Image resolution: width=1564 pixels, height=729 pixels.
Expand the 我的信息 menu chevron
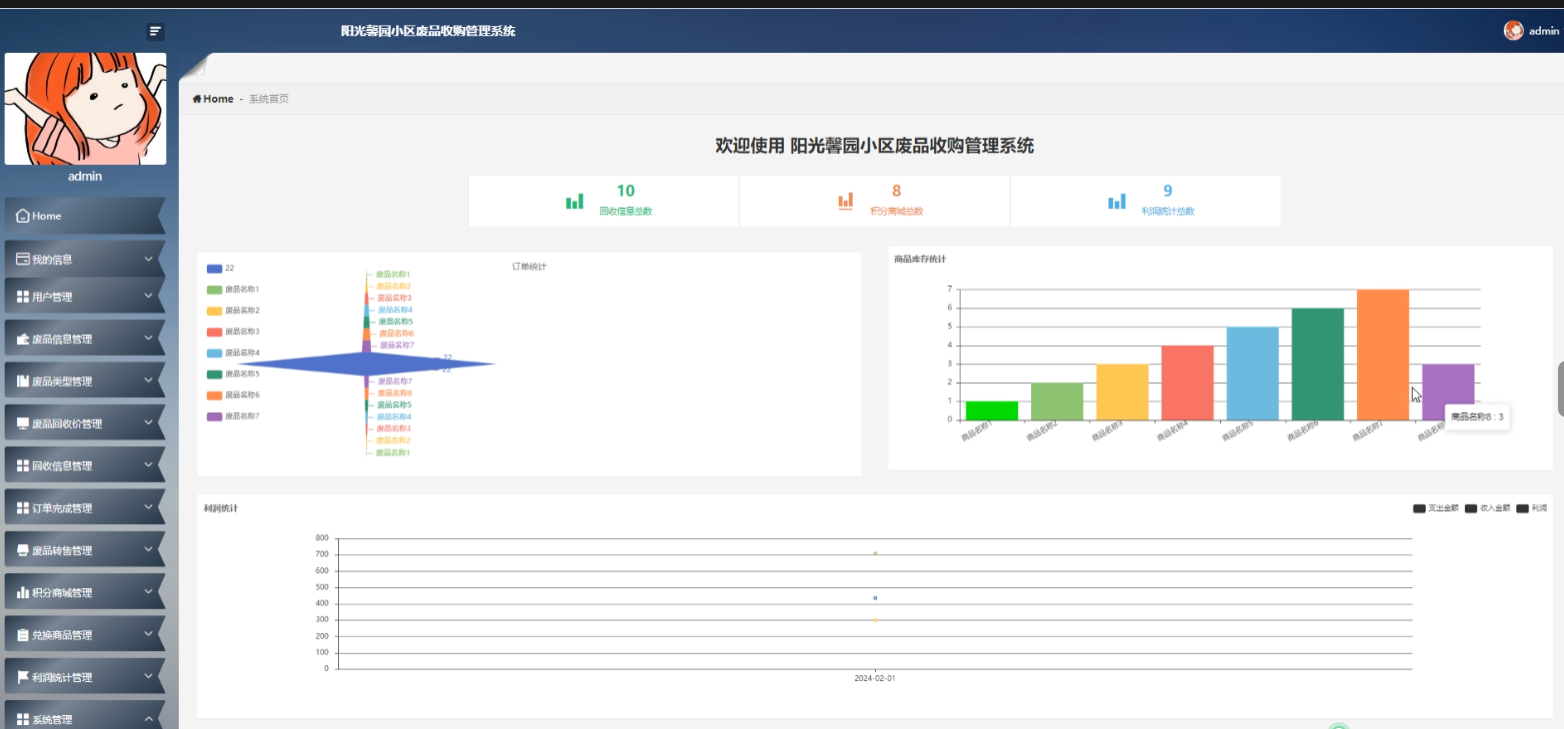[x=149, y=259]
